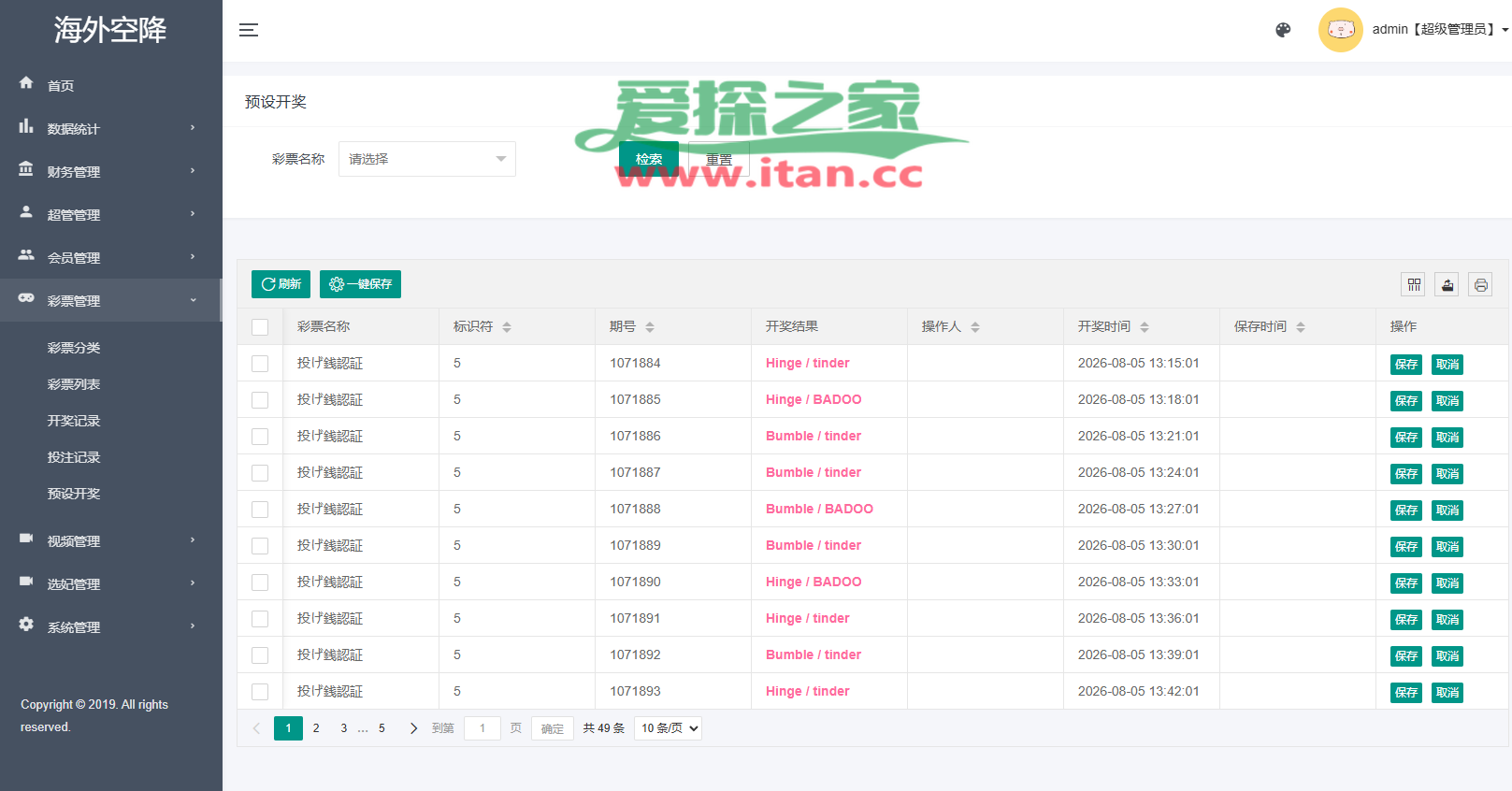The image size is (1512, 791).
Task: Sort by 开奖时间 column arrows
Action: tap(1145, 327)
